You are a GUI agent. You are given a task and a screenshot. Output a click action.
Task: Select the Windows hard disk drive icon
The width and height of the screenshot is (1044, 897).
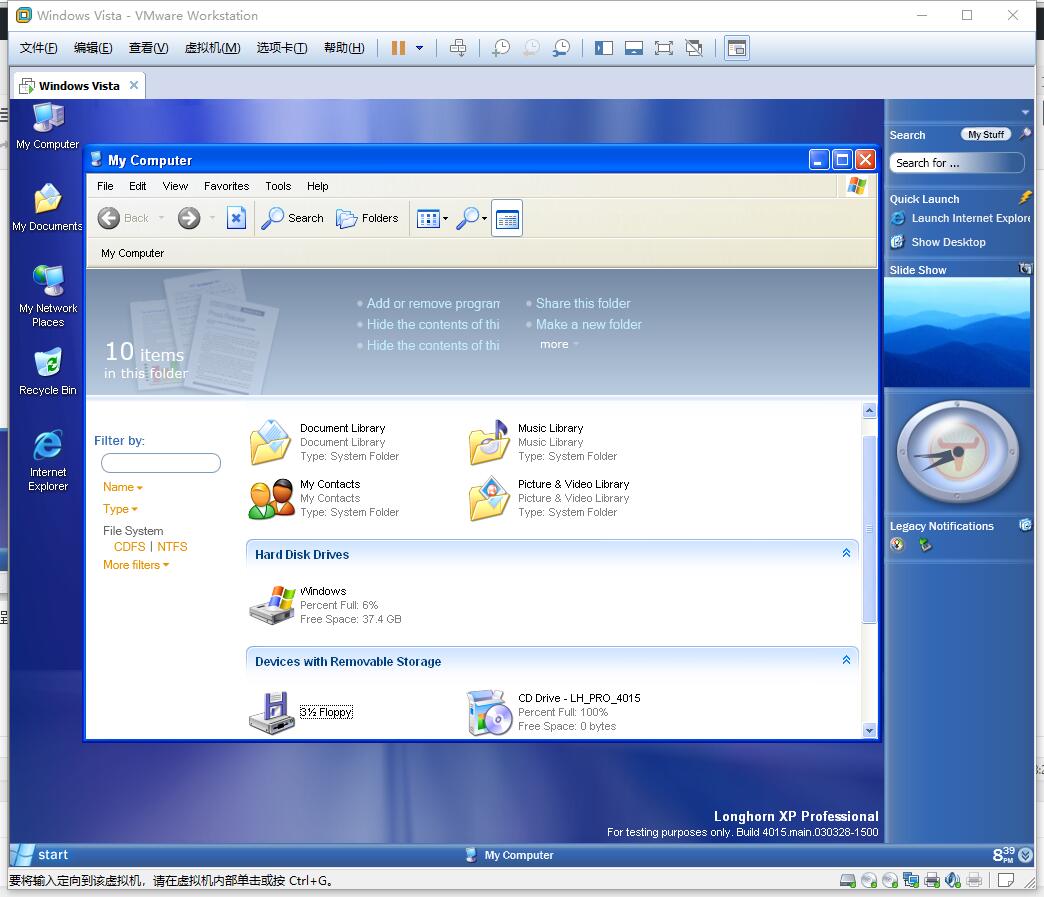pos(272,605)
